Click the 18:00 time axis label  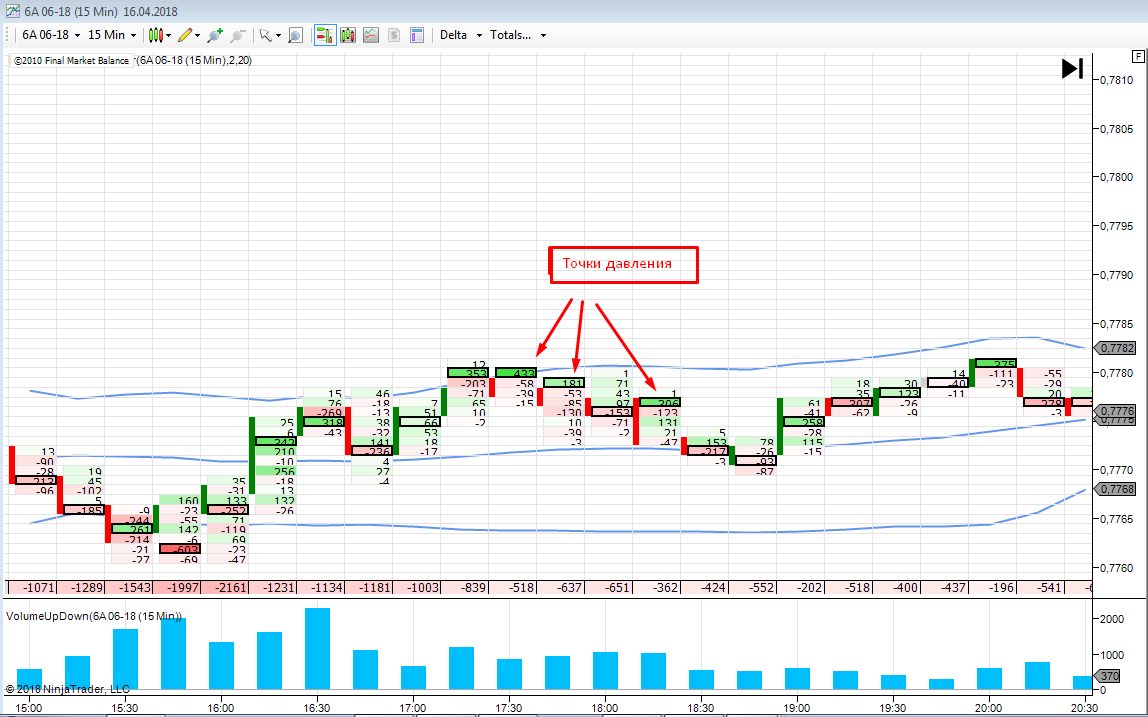click(x=604, y=708)
